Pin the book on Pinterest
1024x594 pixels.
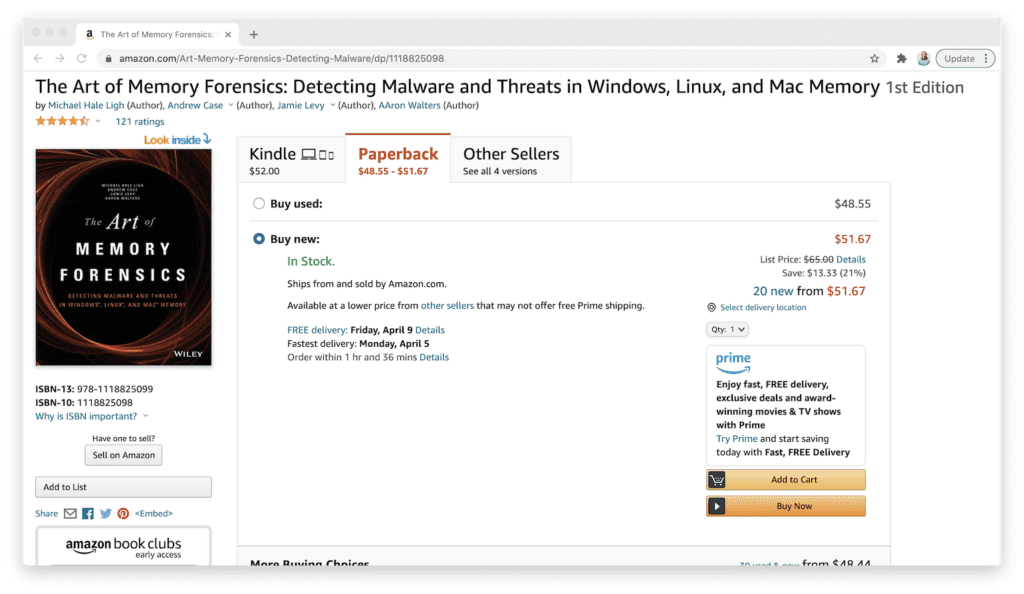click(123, 514)
